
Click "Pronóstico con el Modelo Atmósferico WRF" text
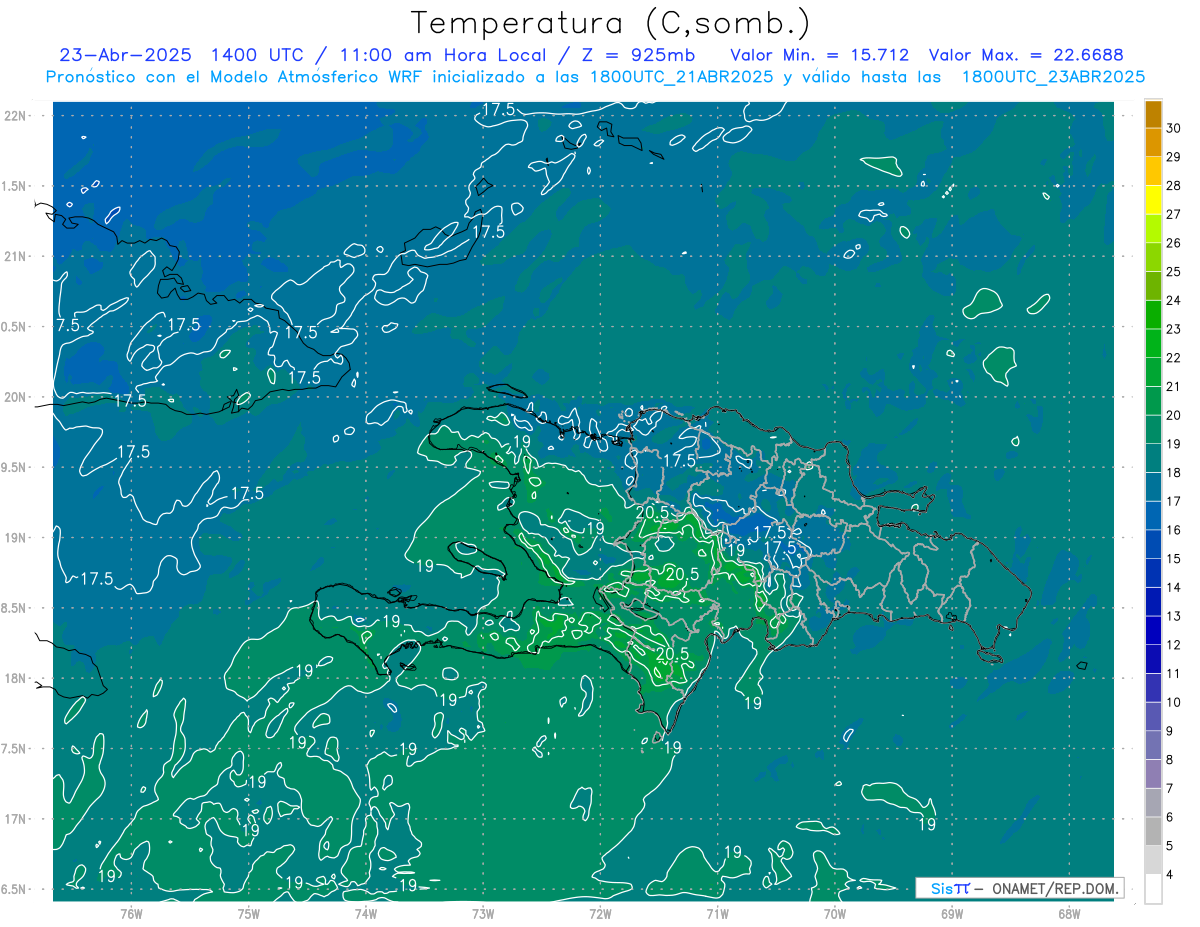(234, 77)
